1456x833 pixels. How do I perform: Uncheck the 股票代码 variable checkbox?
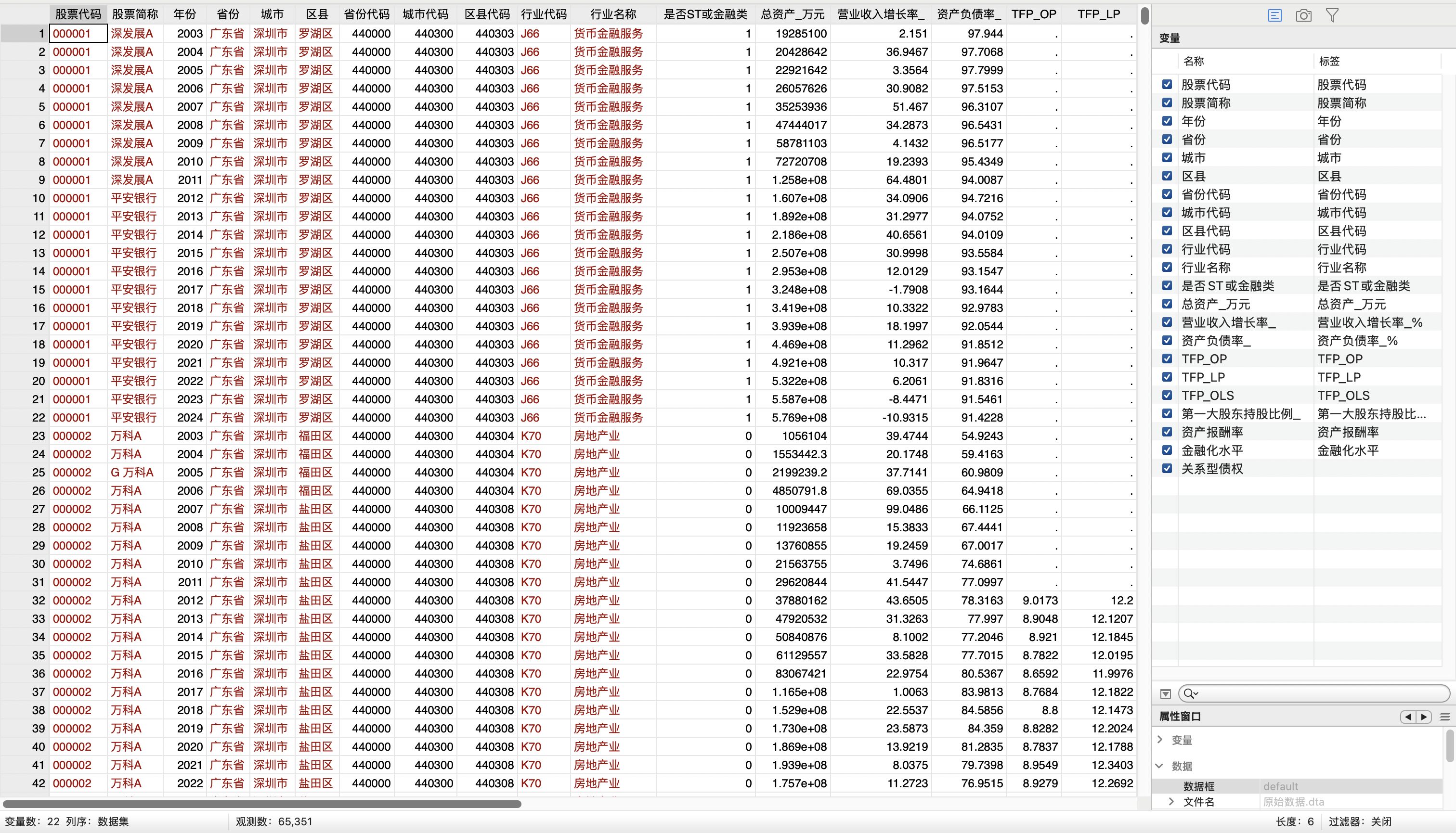(x=1167, y=85)
